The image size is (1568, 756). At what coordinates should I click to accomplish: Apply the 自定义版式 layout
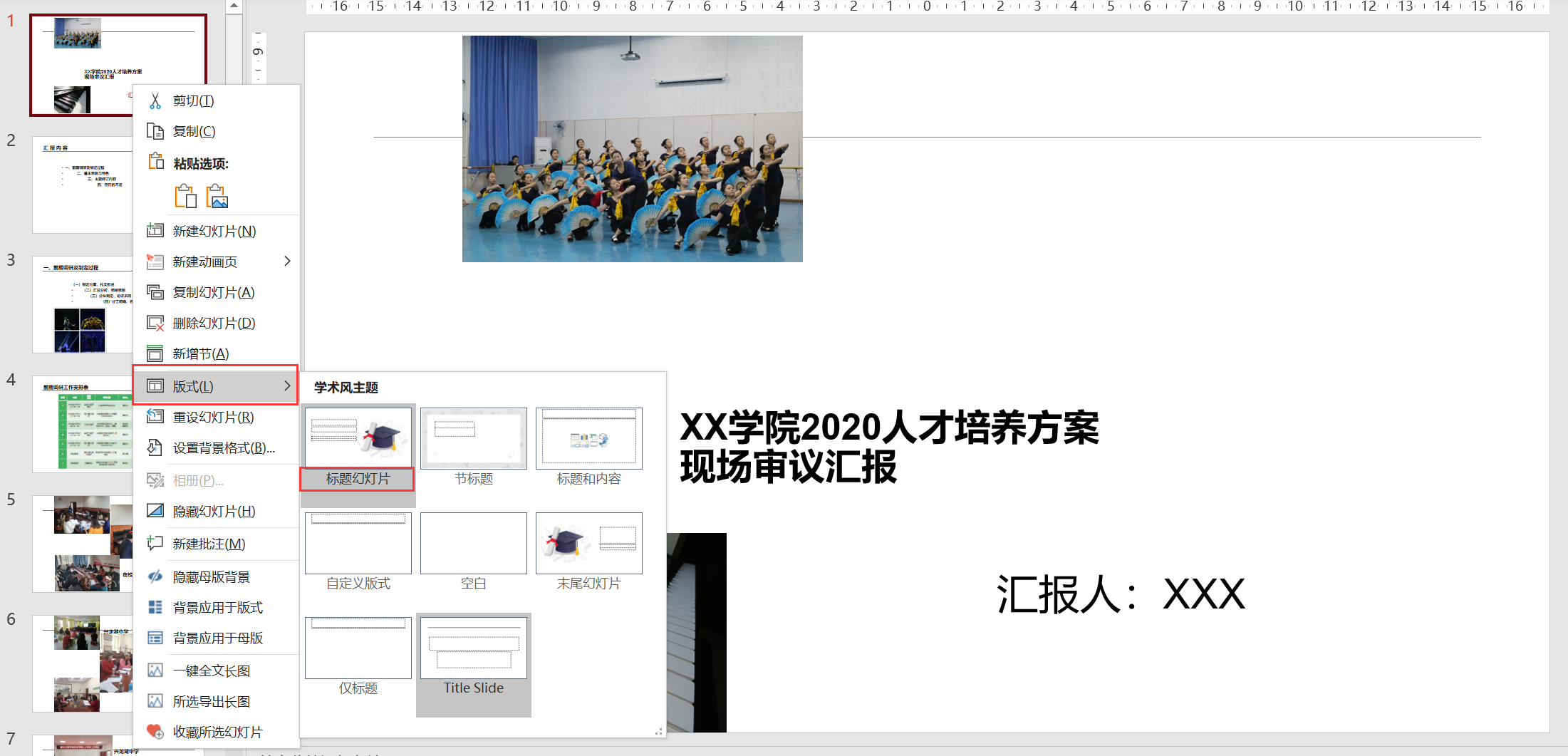(x=358, y=552)
